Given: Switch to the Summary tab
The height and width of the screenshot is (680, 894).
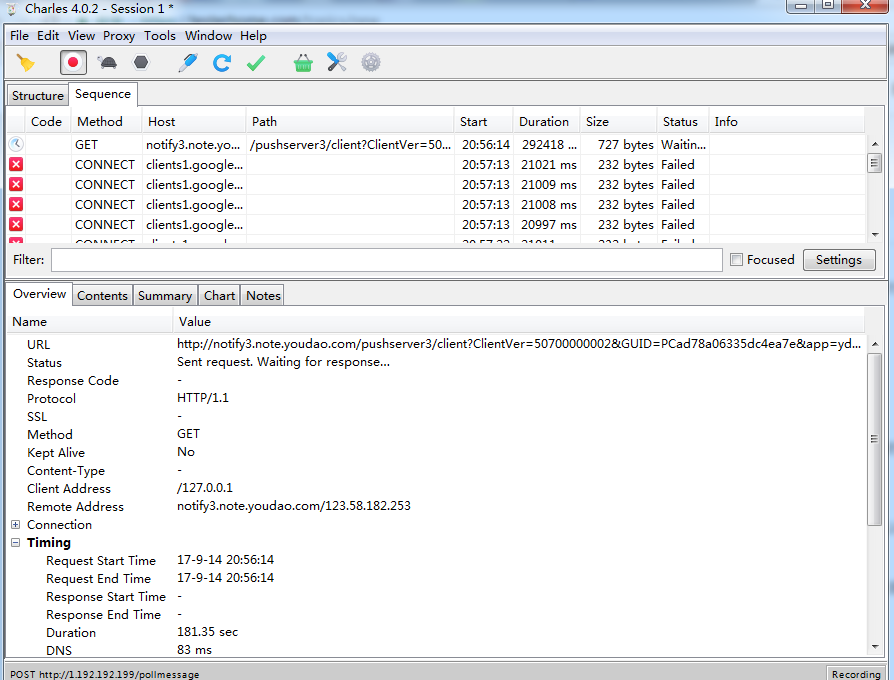Looking at the screenshot, I should [165, 295].
